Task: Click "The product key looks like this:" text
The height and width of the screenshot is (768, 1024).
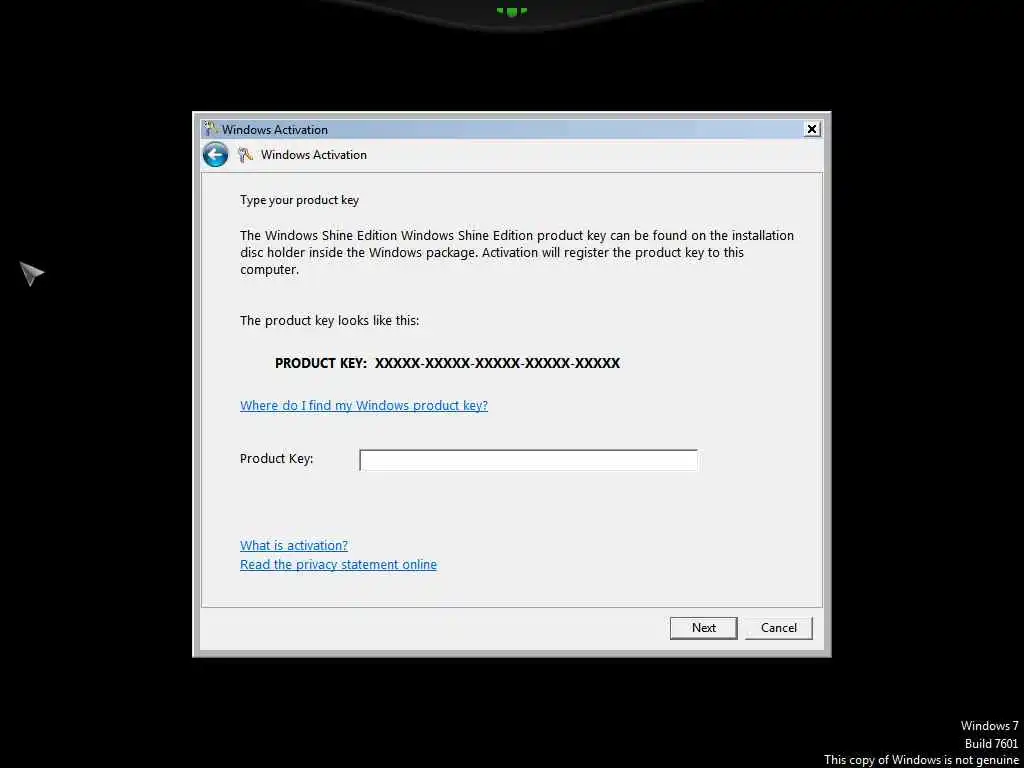Action: (330, 321)
